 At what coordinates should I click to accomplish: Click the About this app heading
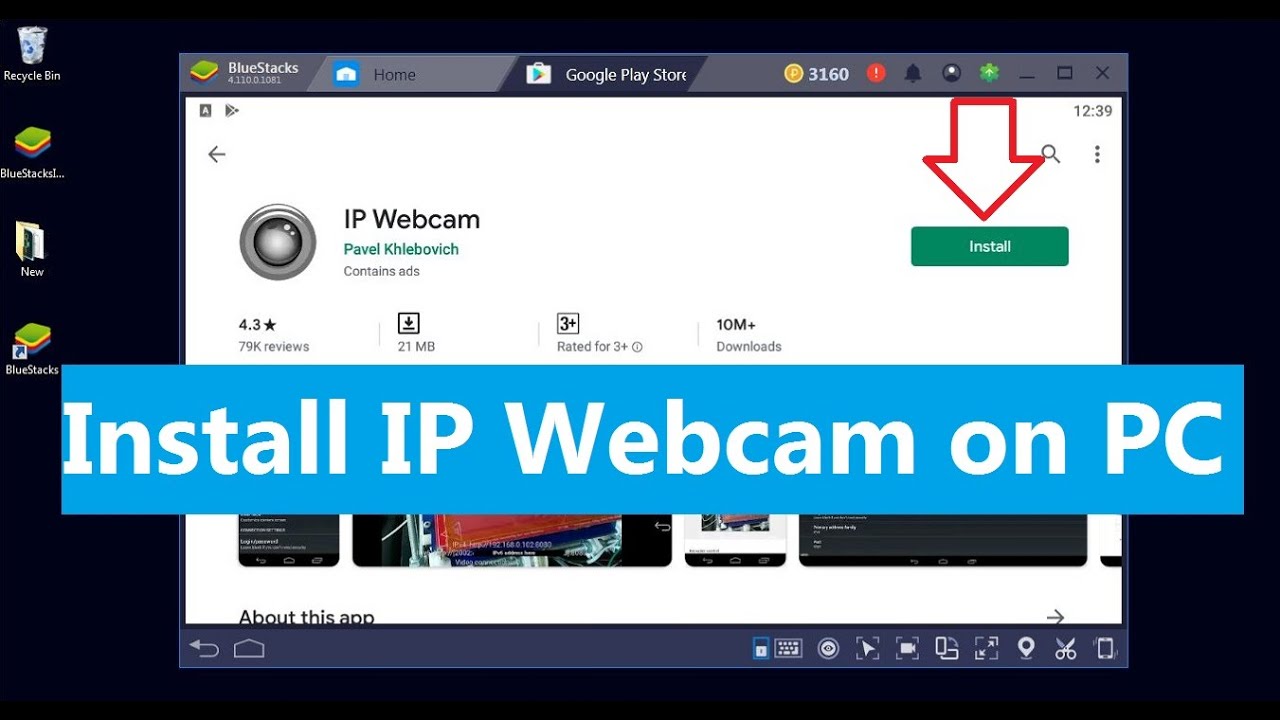click(x=306, y=617)
